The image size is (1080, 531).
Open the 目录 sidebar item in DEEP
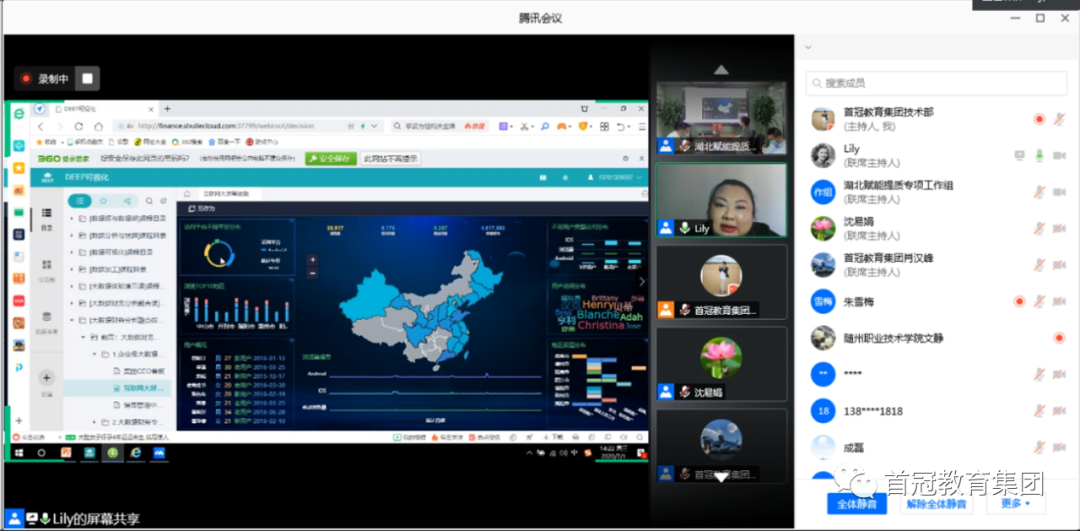tap(47, 218)
